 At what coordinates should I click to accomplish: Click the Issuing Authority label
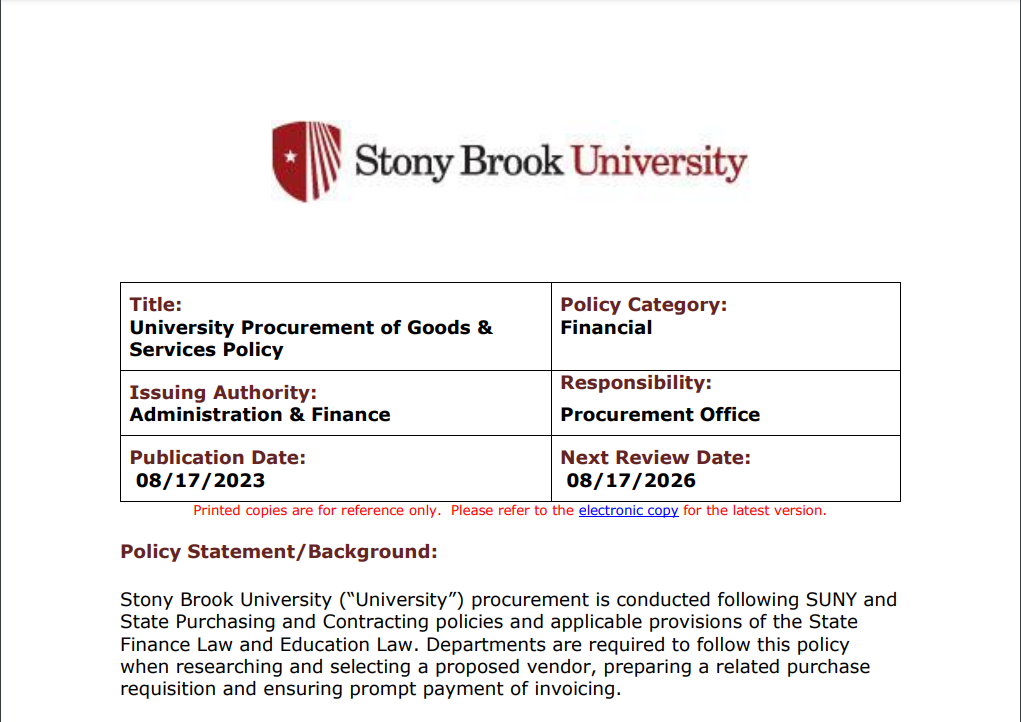223,392
